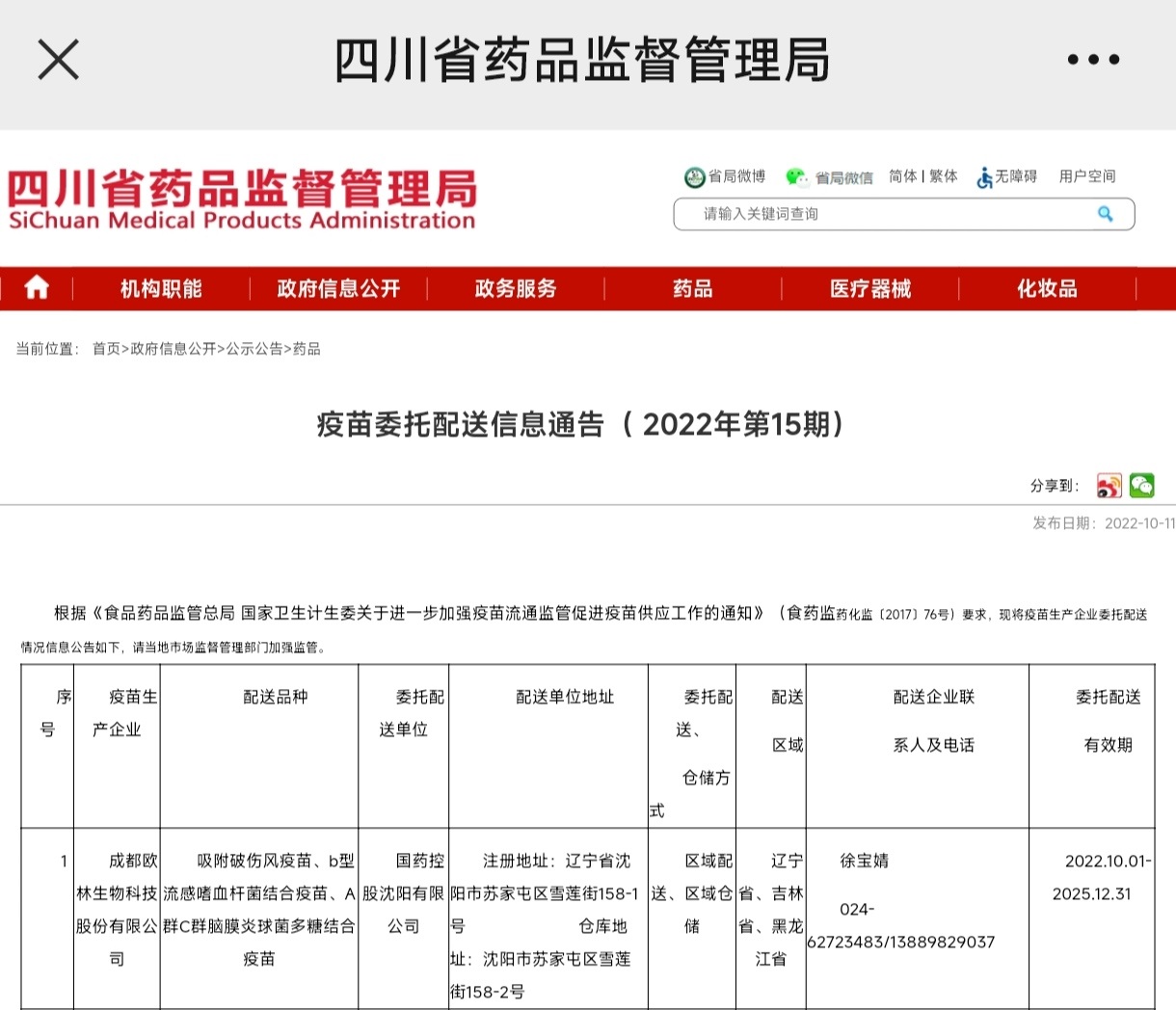This screenshot has width=1176, height=1010.
Task: Share article to Weibo
Action: tap(1109, 486)
